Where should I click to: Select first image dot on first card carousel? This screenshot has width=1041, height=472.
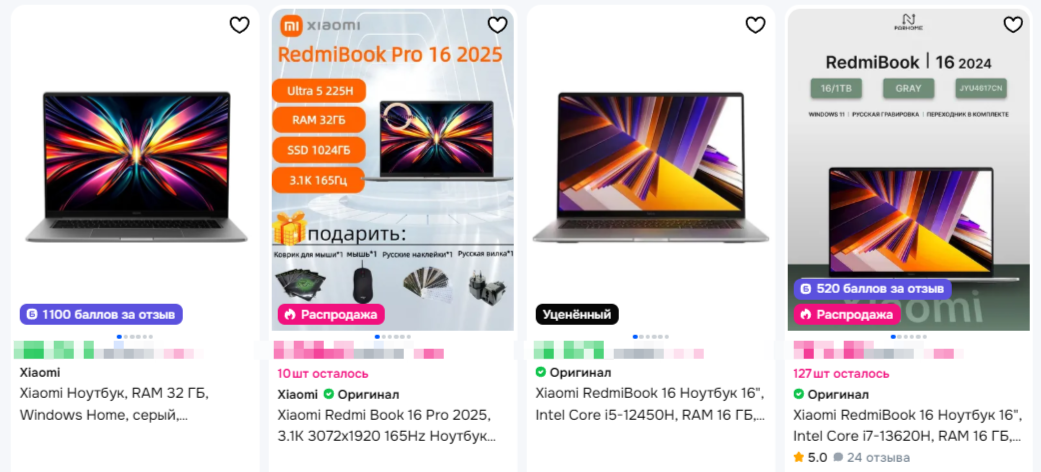tap(119, 337)
